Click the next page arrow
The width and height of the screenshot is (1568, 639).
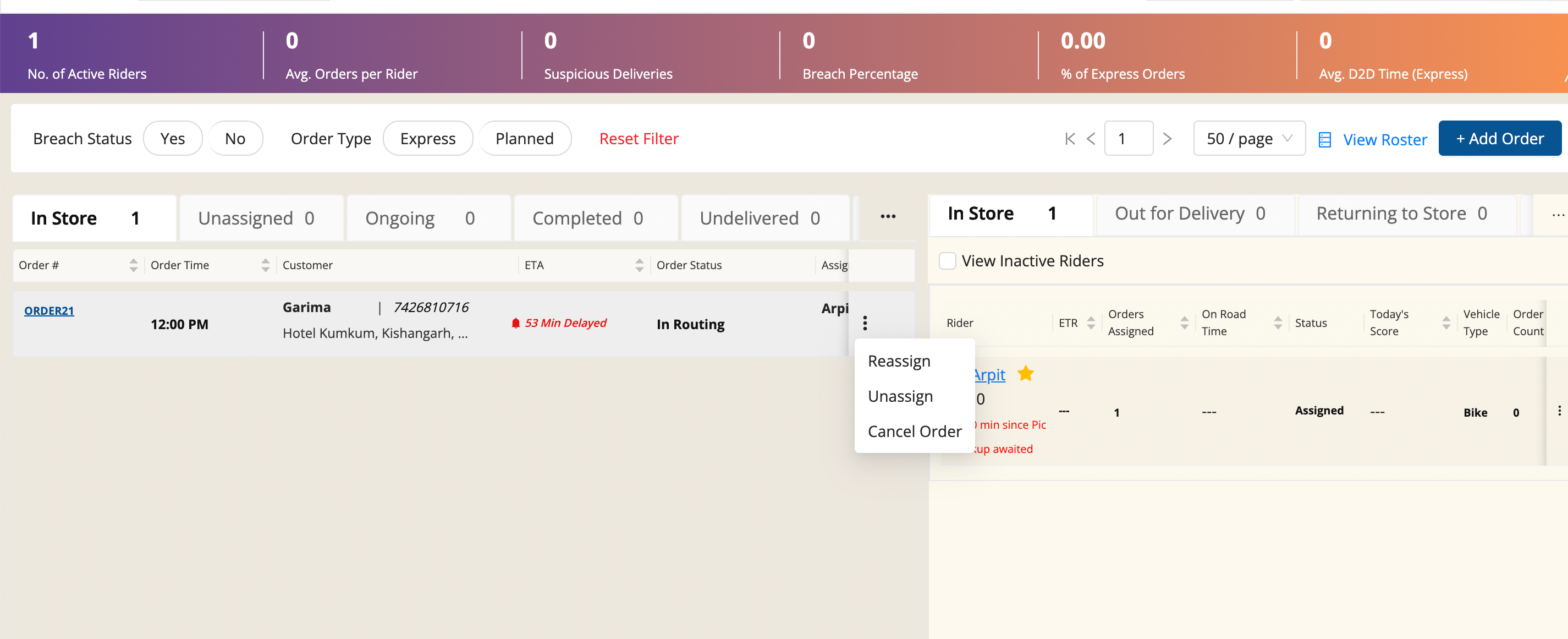click(x=1167, y=139)
